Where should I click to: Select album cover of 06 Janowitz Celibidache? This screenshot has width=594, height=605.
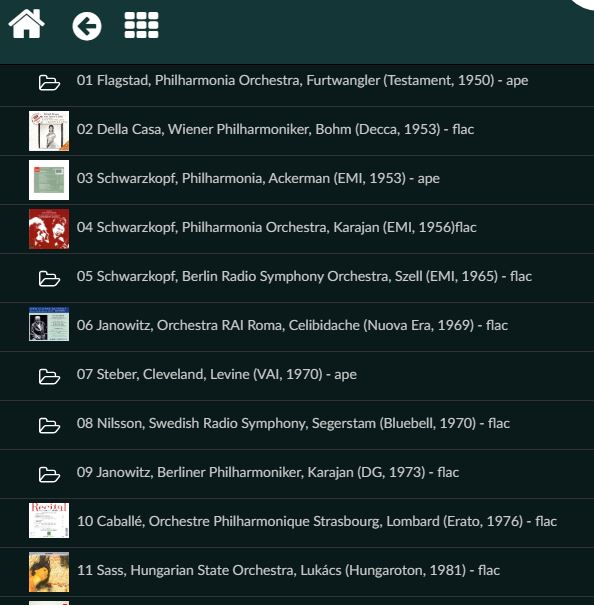click(49, 324)
